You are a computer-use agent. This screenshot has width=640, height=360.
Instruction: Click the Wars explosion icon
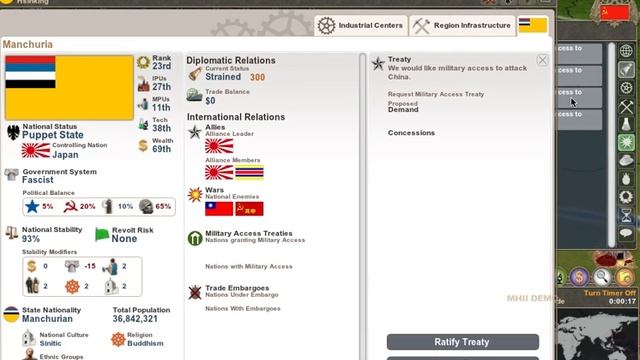pyautogui.click(x=195, y=194)
